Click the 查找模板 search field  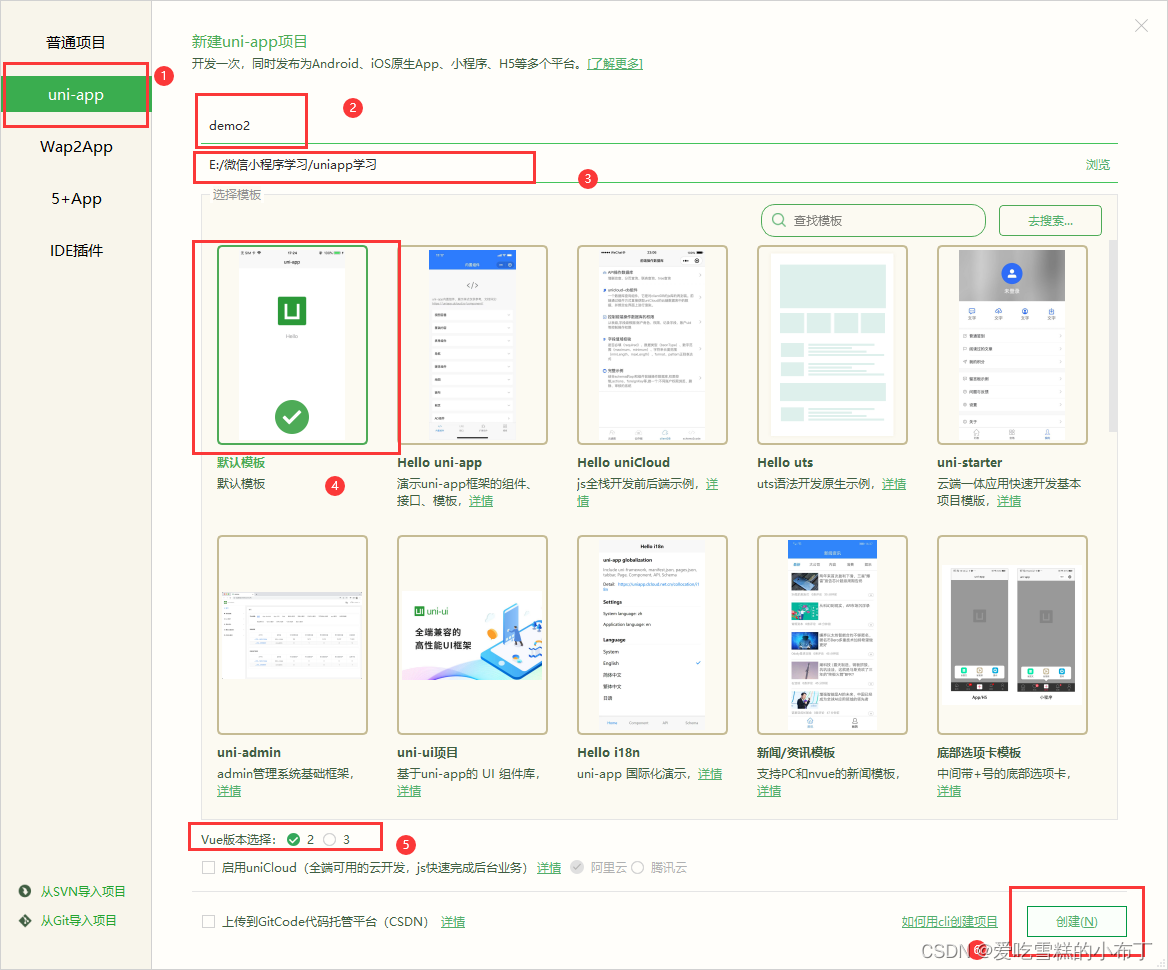pos(873,221)
